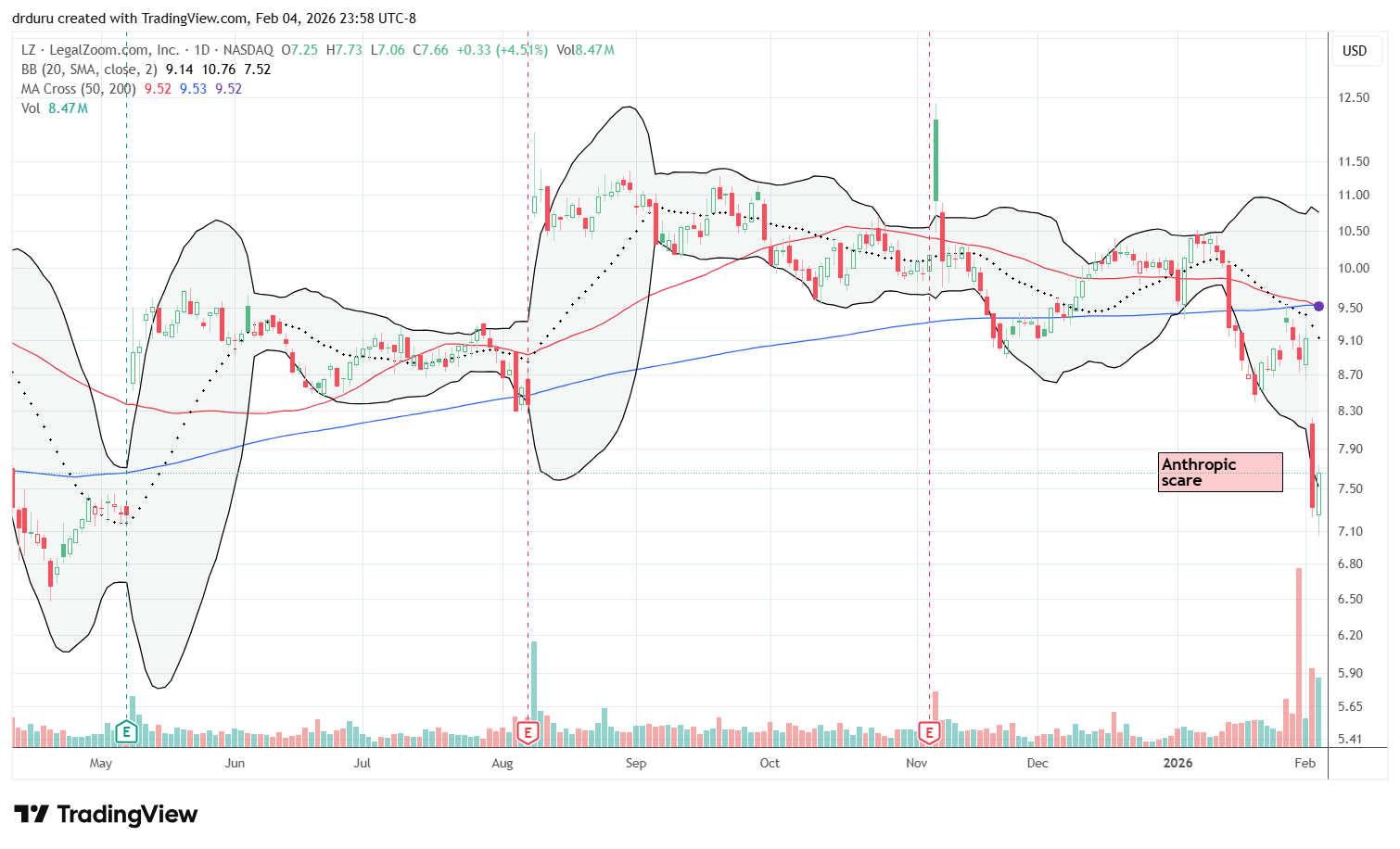Image resolution: width=1400 pixels, height=849 pixels.
Task: Click the purple MA cross dot
Action: [1318, 306]
